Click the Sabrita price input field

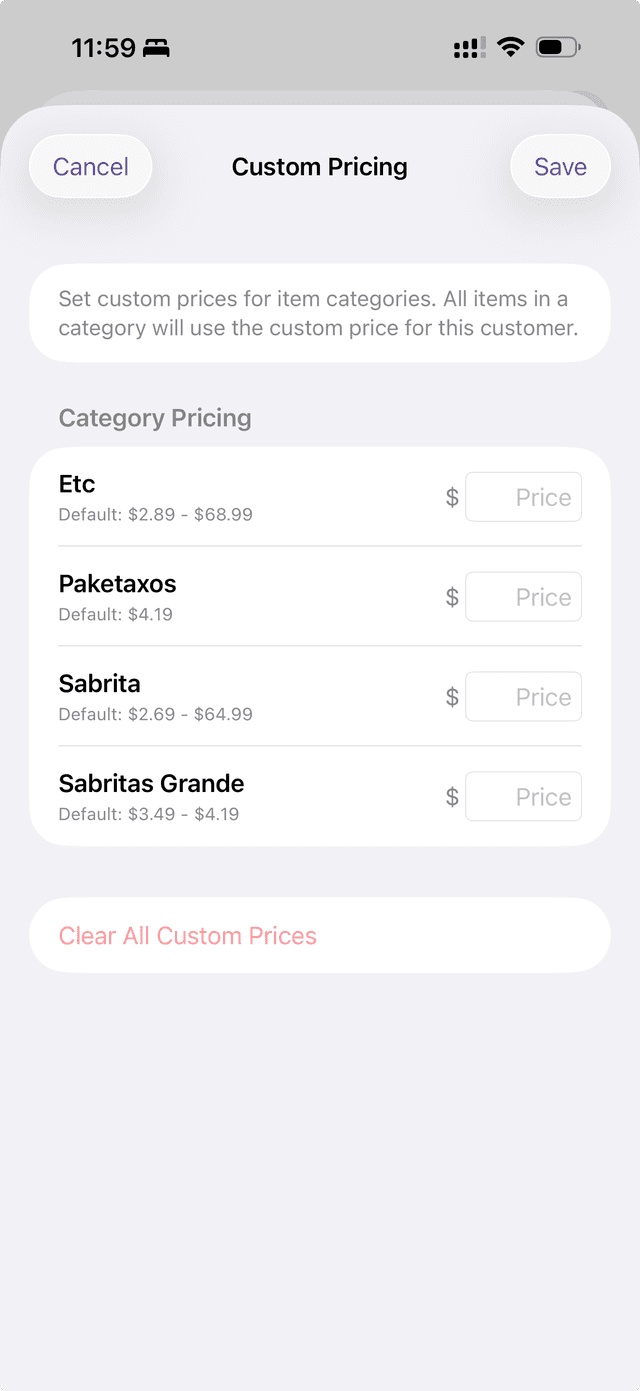point(523,697)
